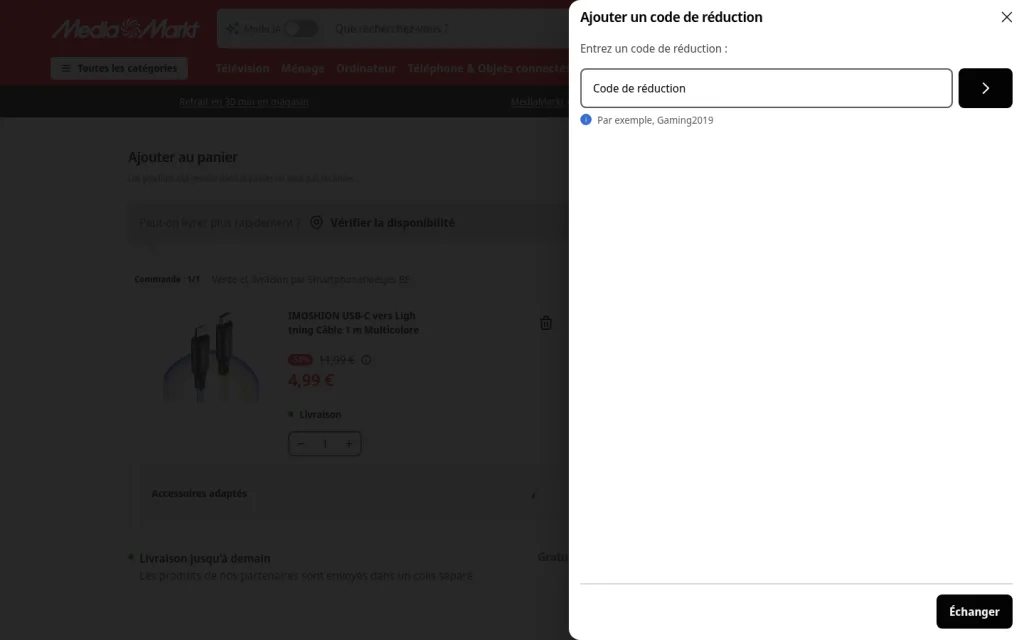Click the blue info icon by the example

[x=586, y=120]
